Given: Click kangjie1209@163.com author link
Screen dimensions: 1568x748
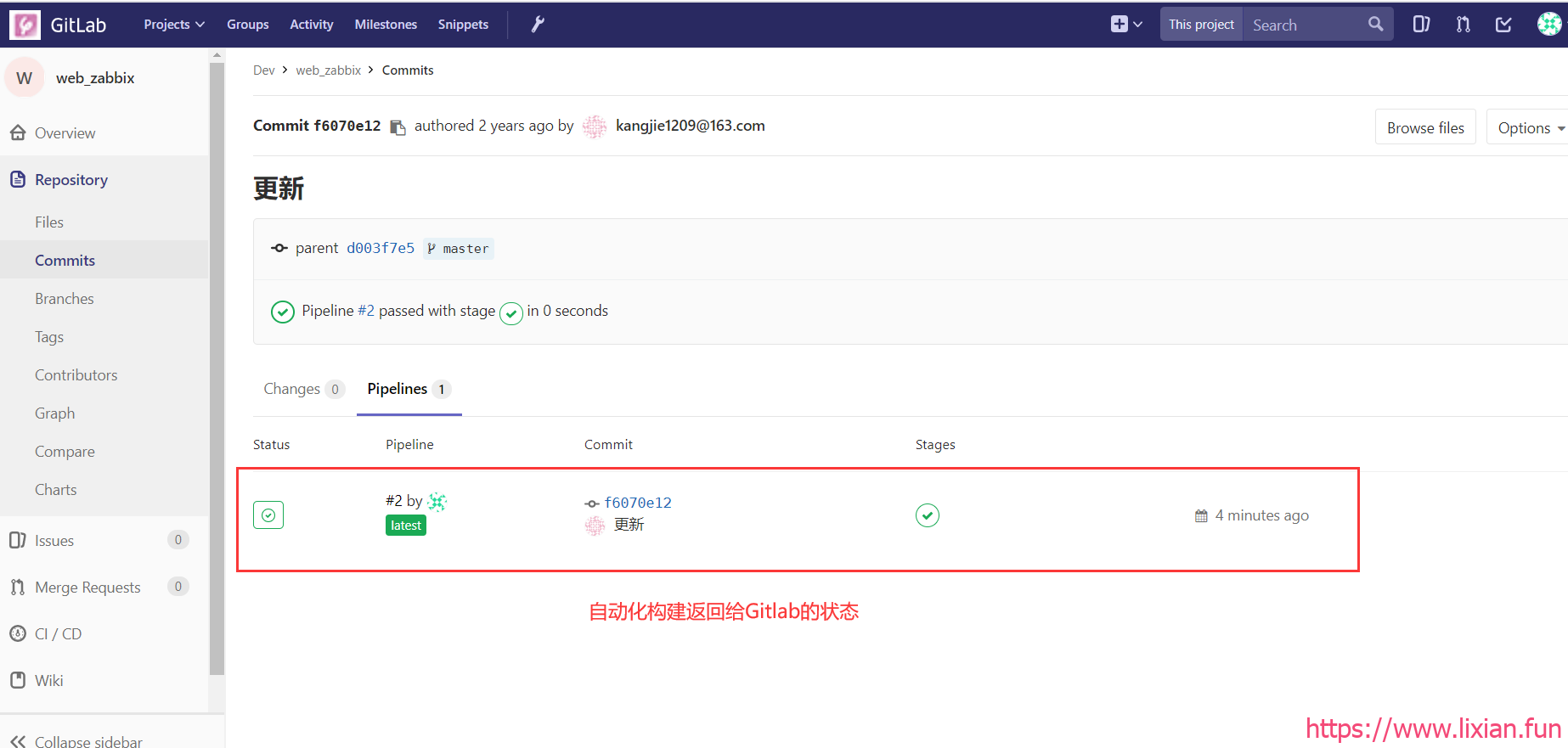Looking at the screenshot, I should point(691,126).
